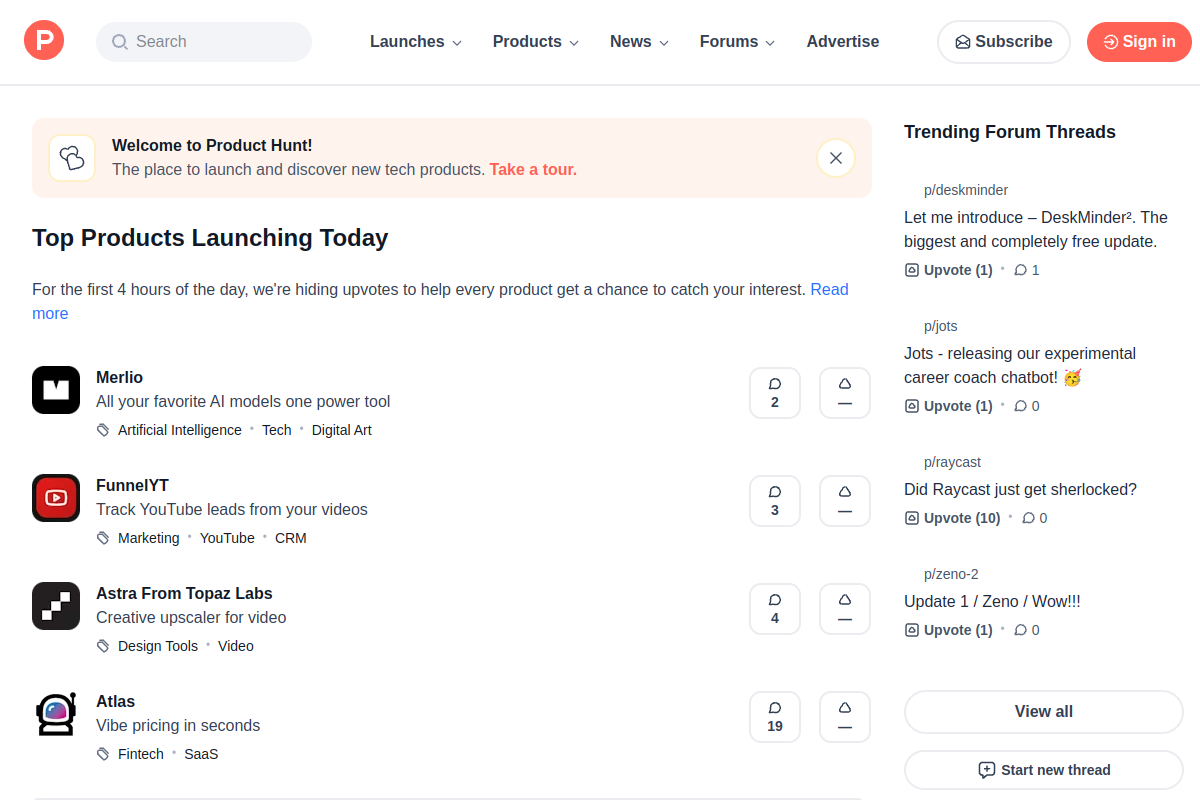Upvote Astra From Topaz Labs
1200x800 pixels.
845,609
